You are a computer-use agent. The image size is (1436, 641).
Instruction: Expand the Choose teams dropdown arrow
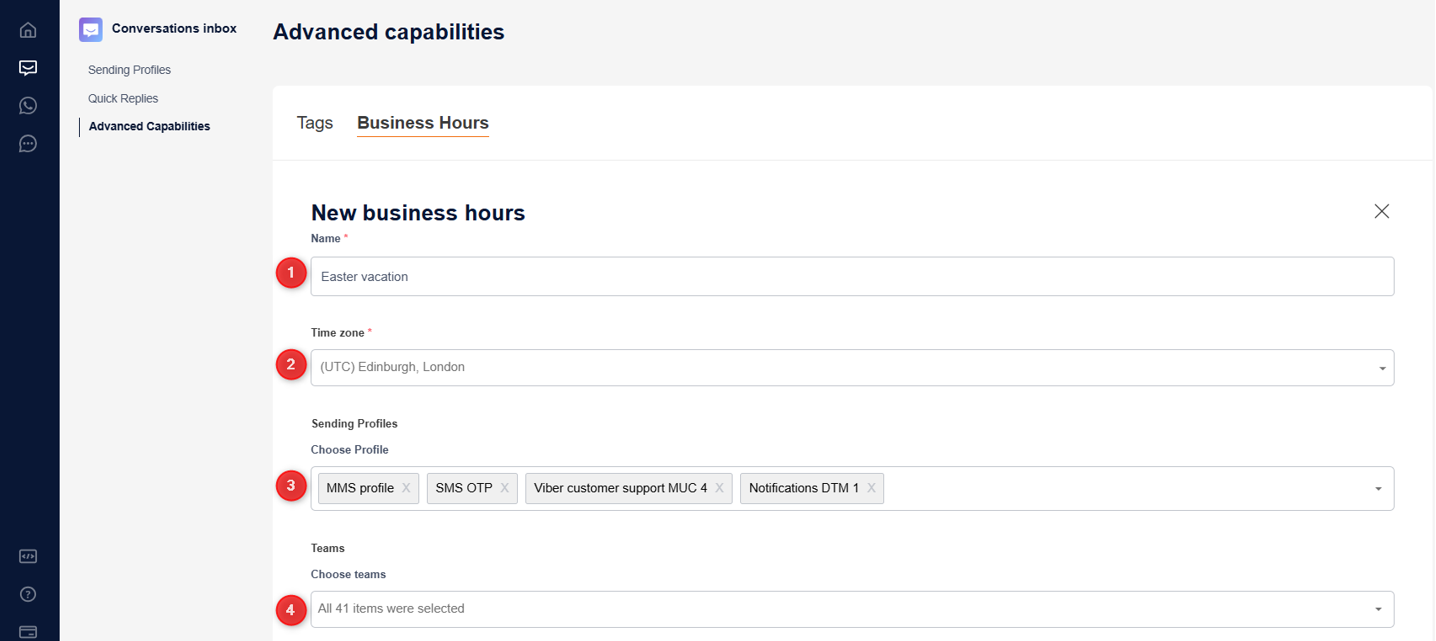[x=1378, y=609]
